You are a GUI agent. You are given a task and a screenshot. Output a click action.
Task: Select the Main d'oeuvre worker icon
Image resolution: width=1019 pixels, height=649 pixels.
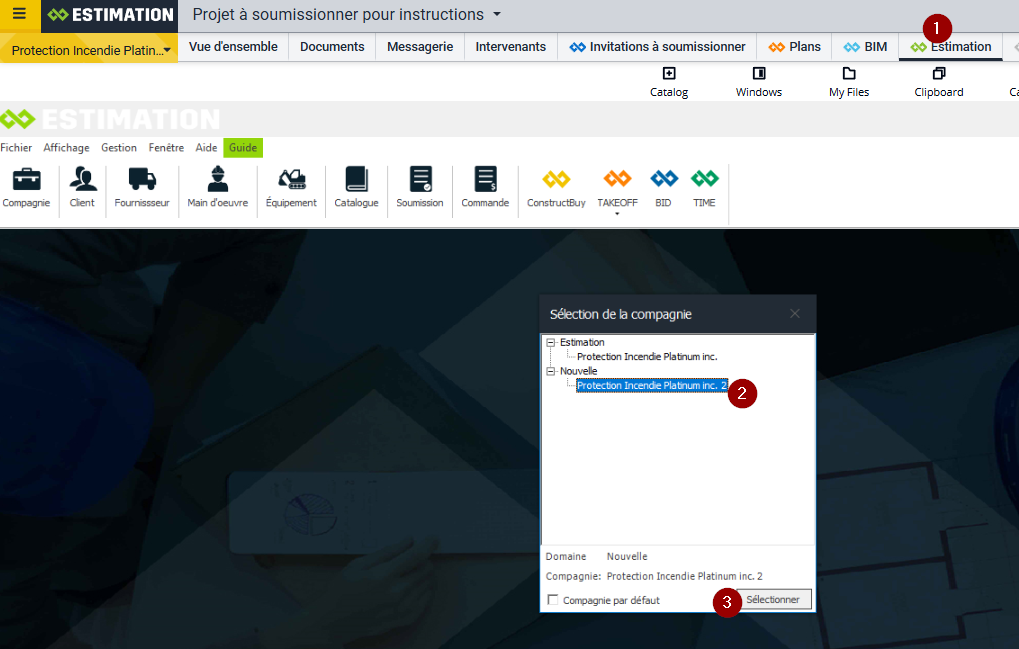(217, 180)
